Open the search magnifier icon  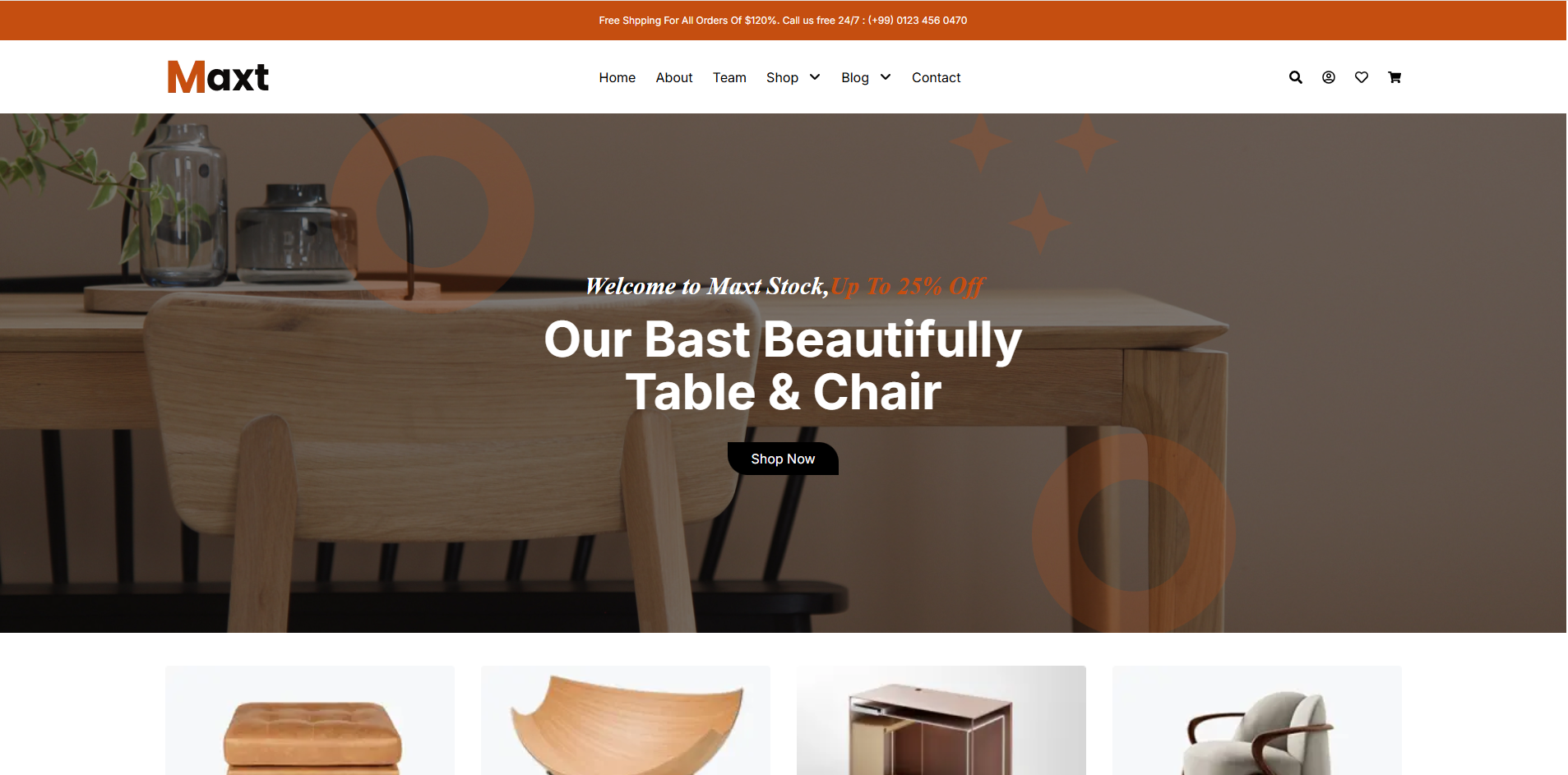coord(1296,77)
